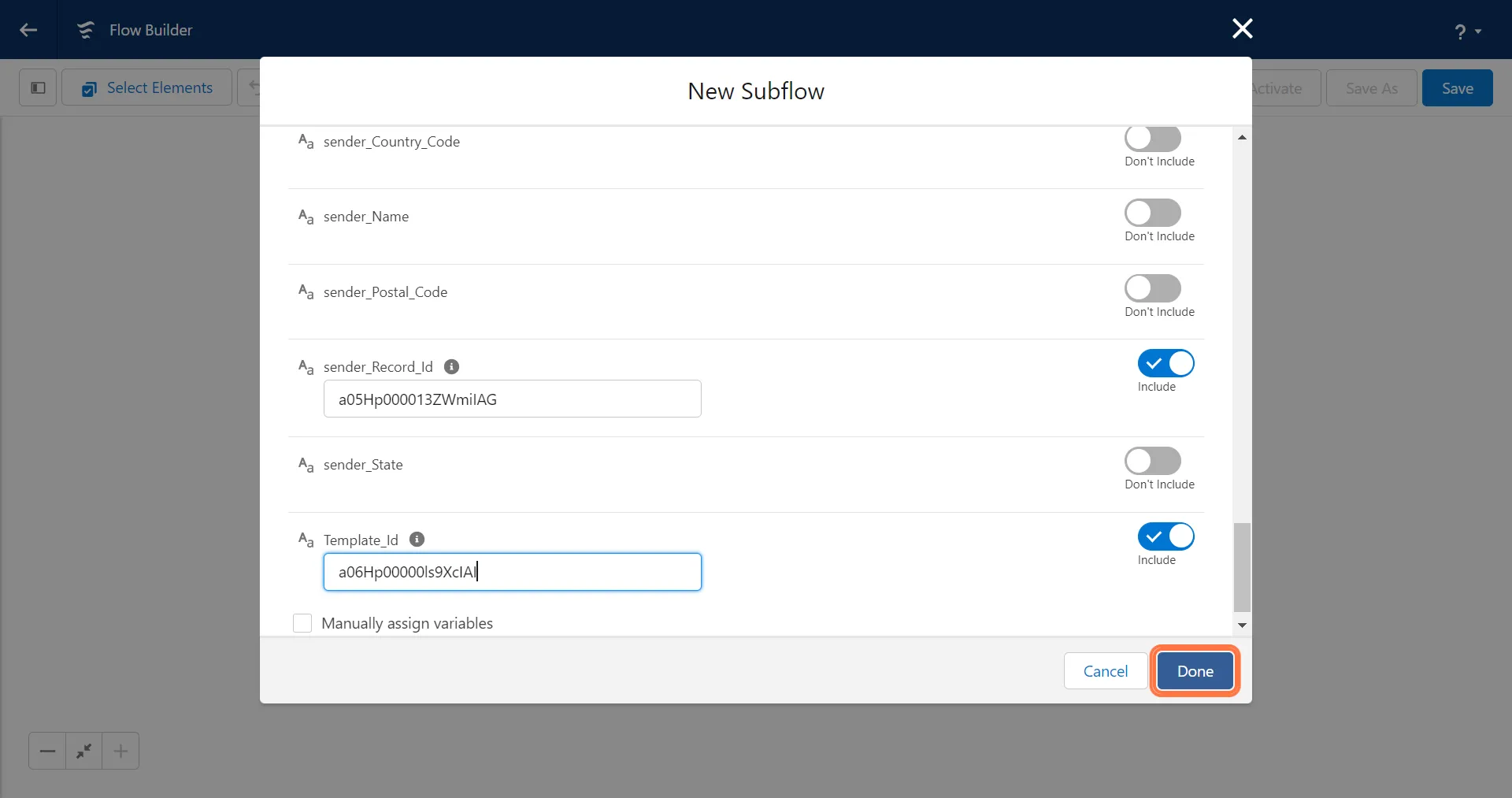
Task: Zoom in with the plus icon
Action: [x=120, y=751]
